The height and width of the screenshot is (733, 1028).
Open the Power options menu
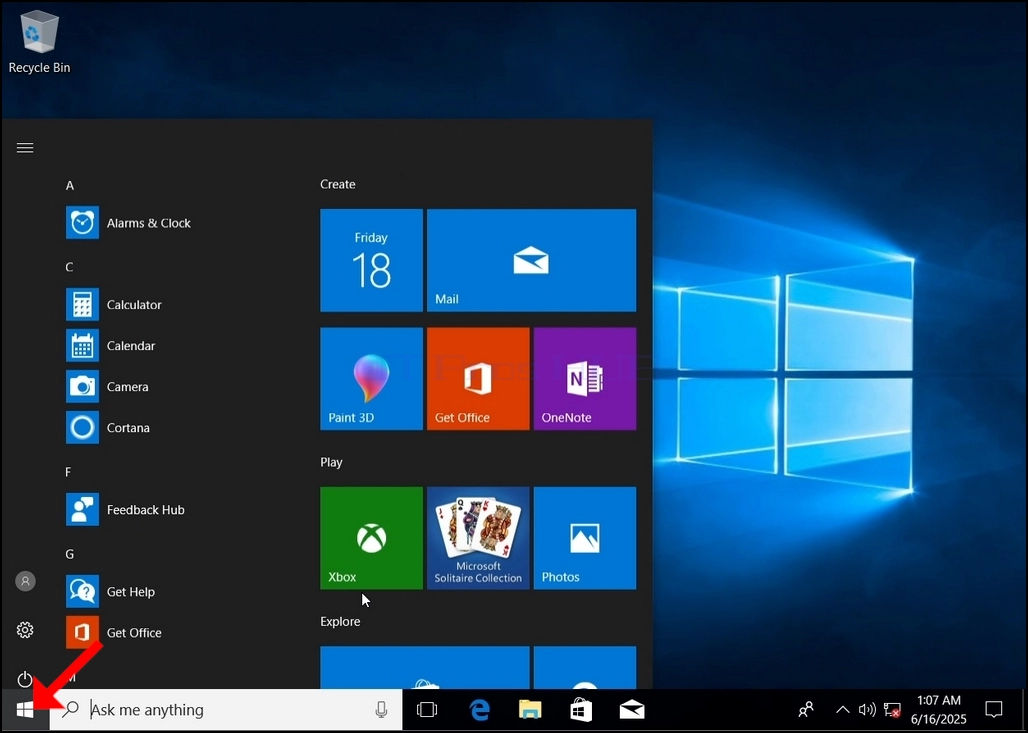tap(25, 679)
